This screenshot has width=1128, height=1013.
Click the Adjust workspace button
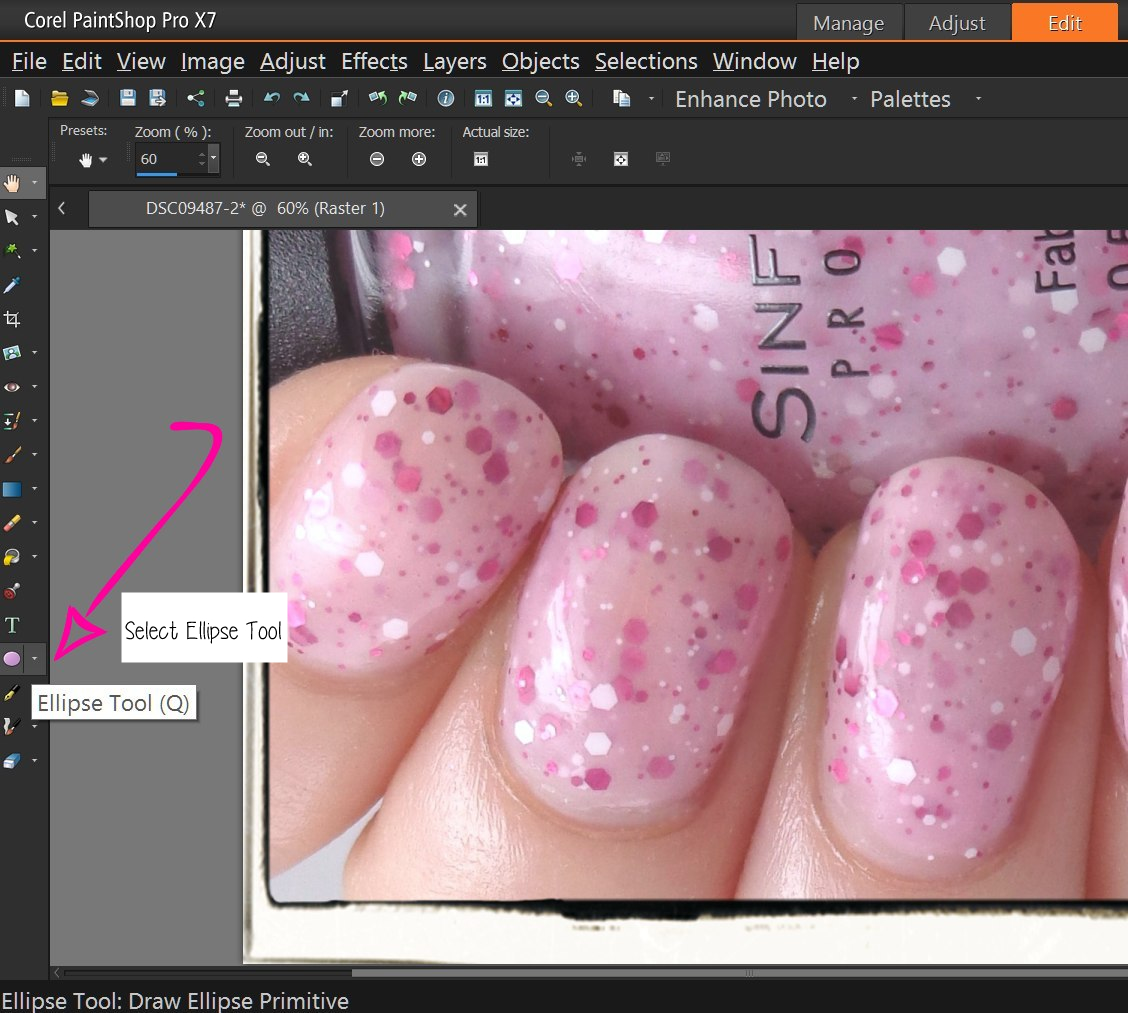957,21
